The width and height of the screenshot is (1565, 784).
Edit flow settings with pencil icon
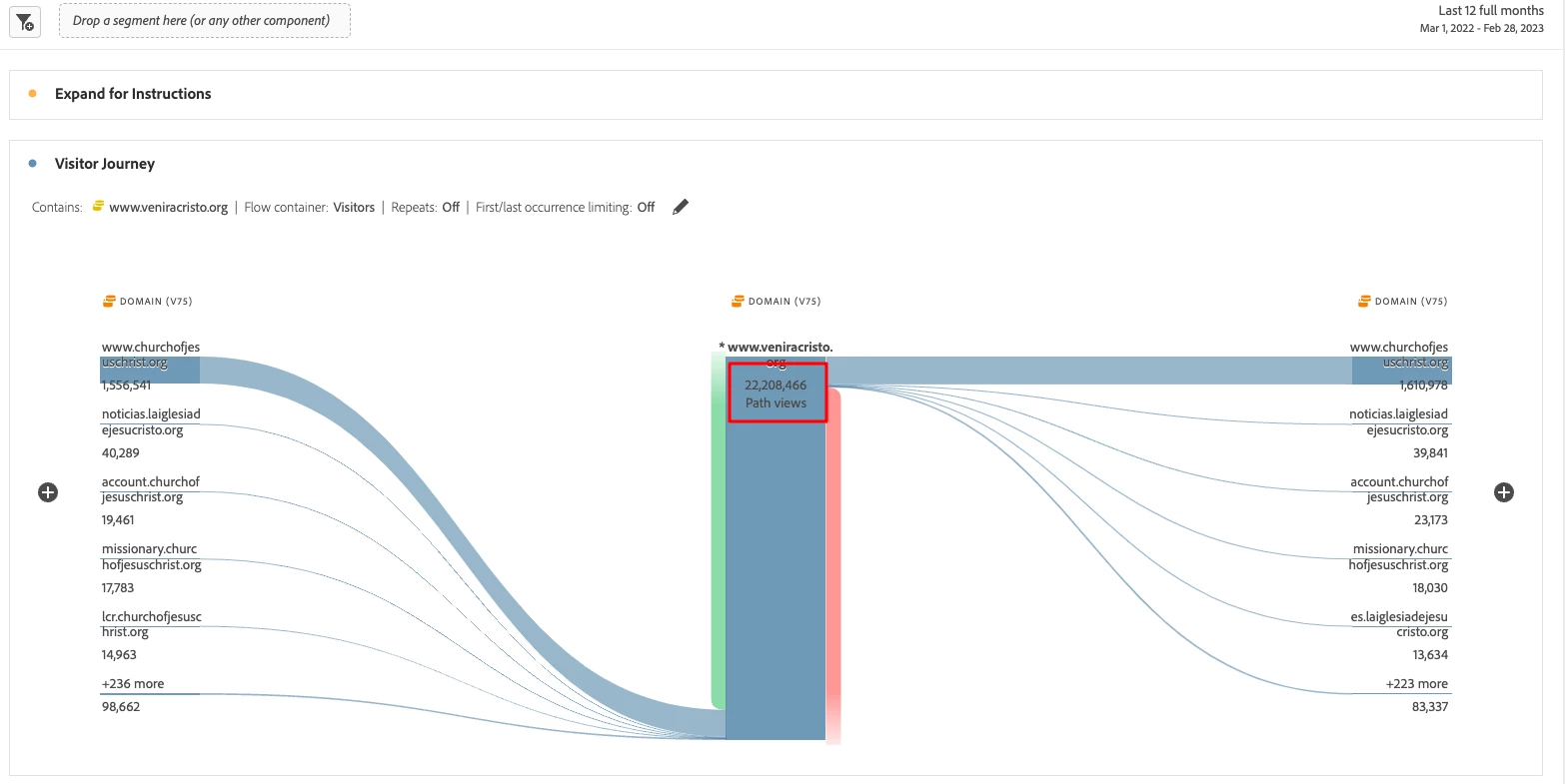681,207
